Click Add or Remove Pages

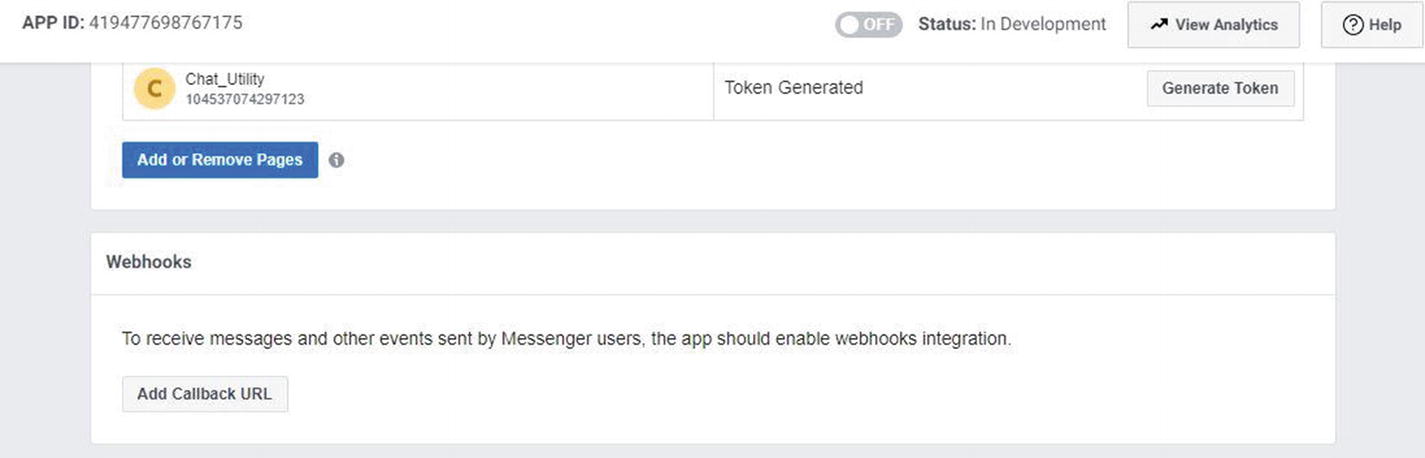220,160
